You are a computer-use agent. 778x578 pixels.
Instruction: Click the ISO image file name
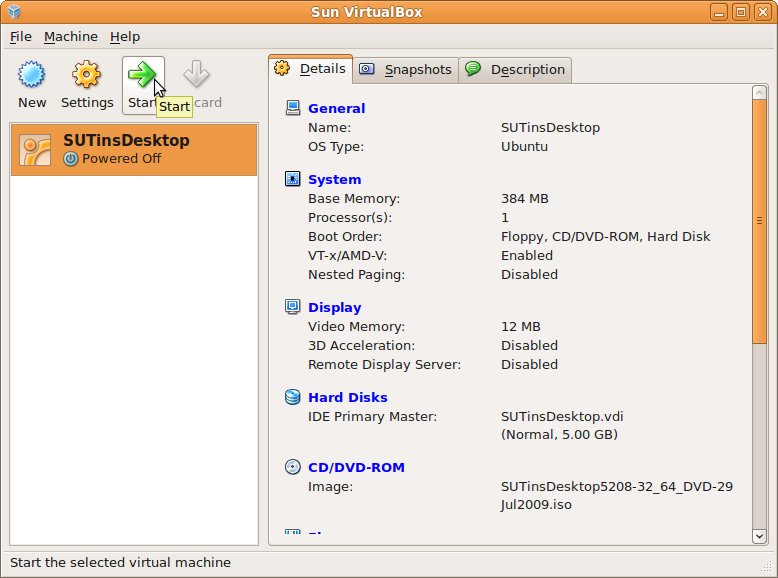(x=617, y=495)
